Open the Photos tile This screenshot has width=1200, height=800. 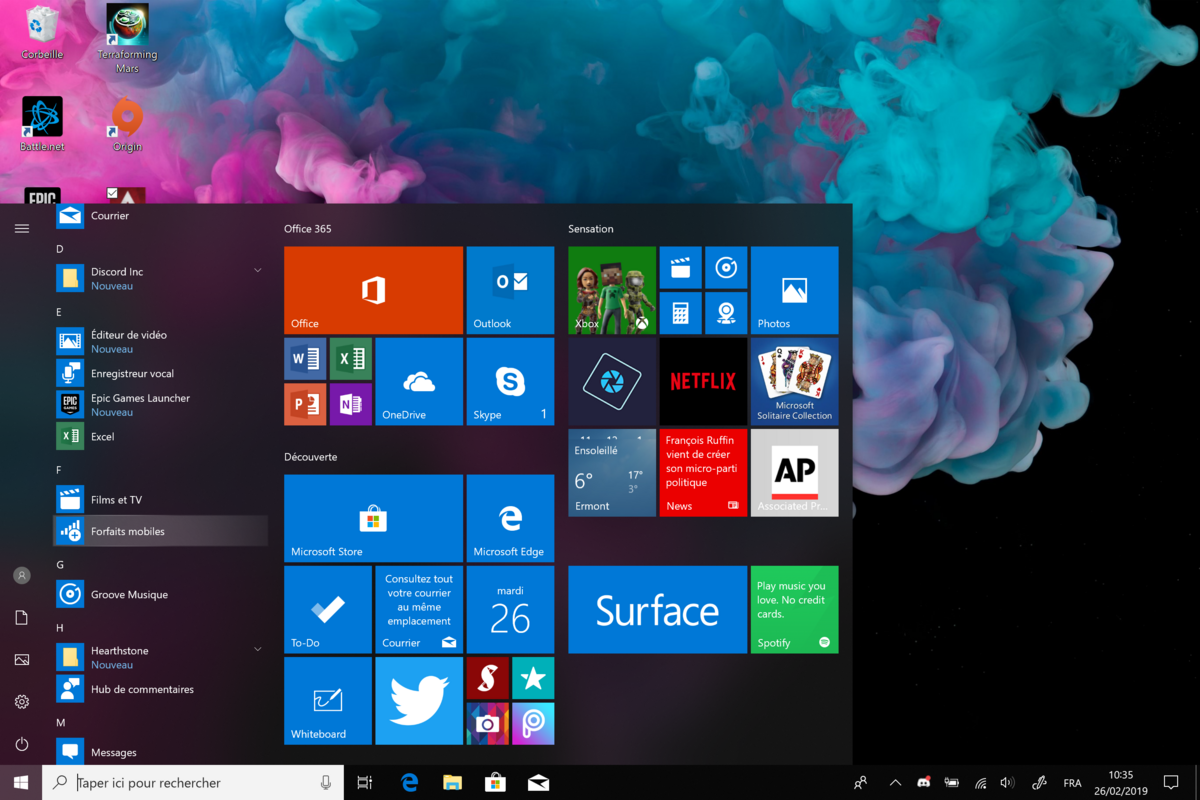point(794,290)
